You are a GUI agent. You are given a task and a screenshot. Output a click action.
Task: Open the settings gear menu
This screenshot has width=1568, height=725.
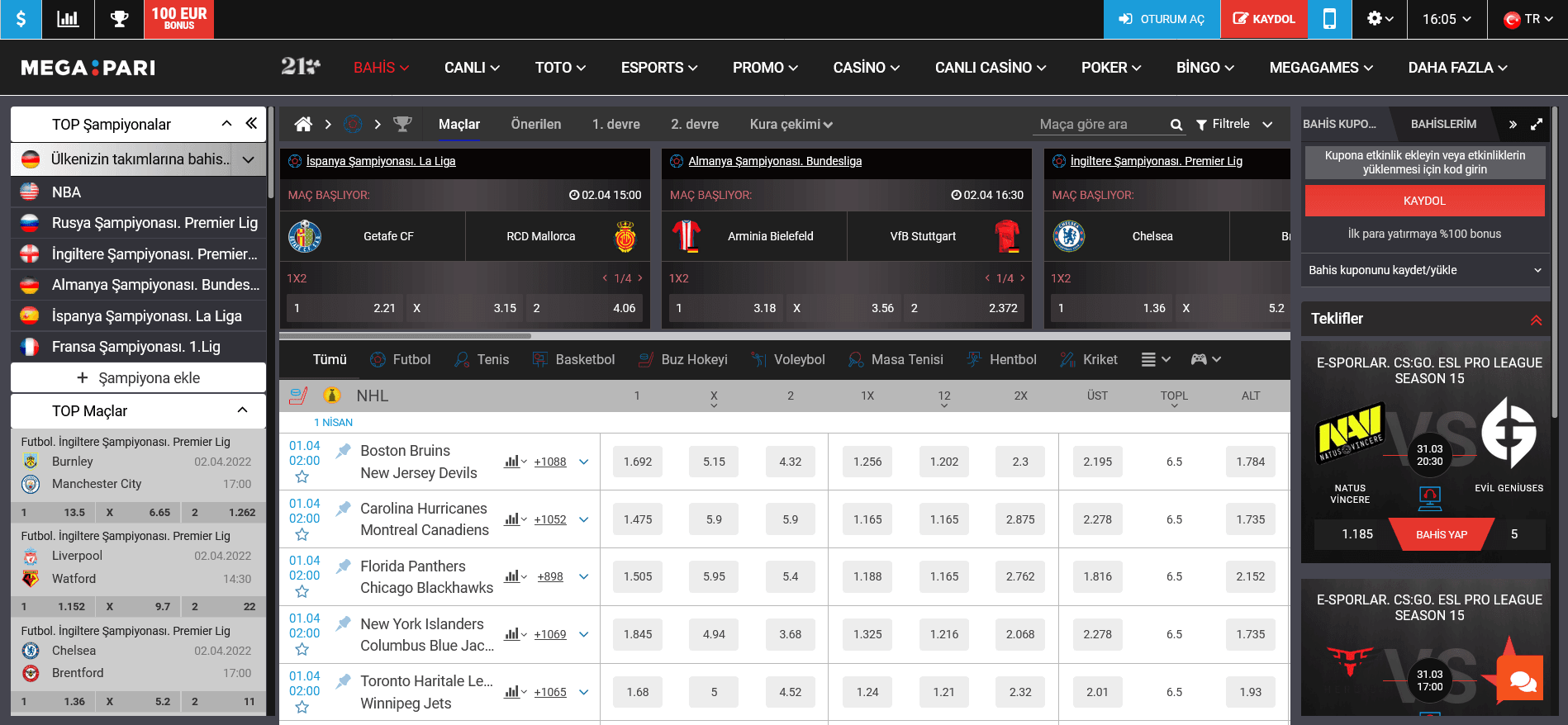pos(1380,19)
